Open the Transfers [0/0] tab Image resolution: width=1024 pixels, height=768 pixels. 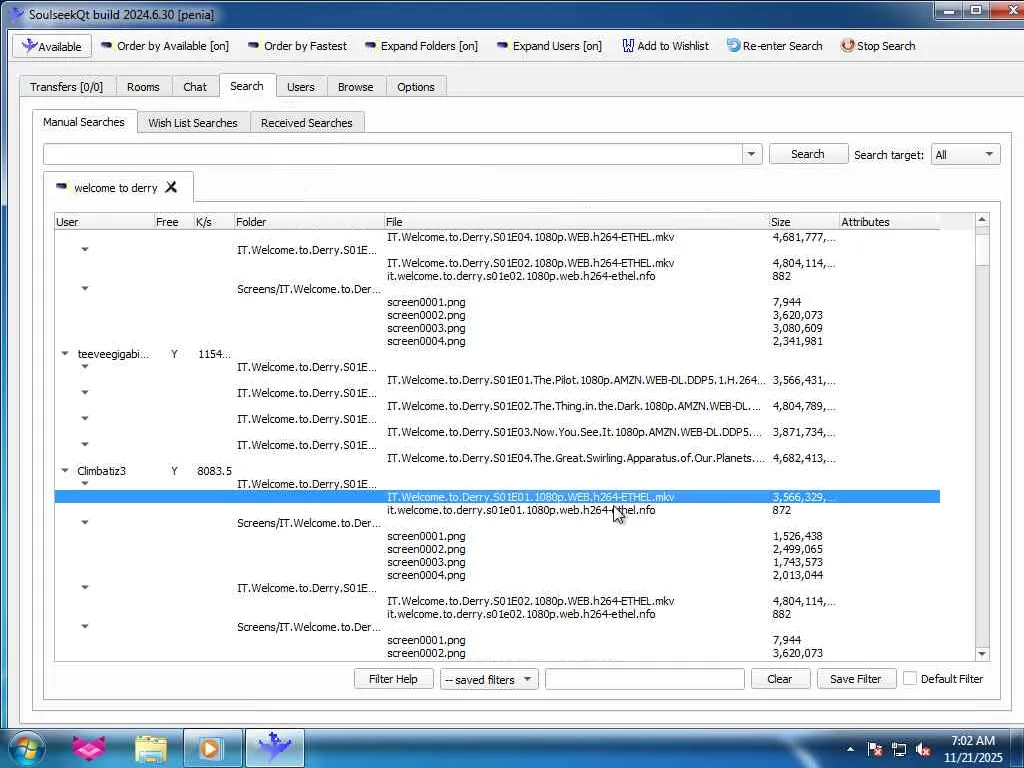point(67,87)
